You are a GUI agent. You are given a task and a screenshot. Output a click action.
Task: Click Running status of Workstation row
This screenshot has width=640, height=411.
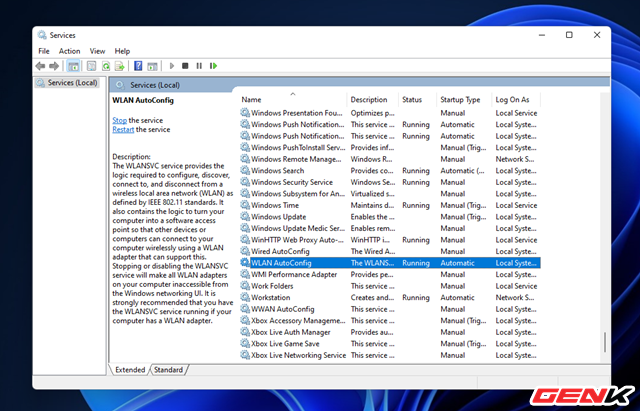coord(416,298)
